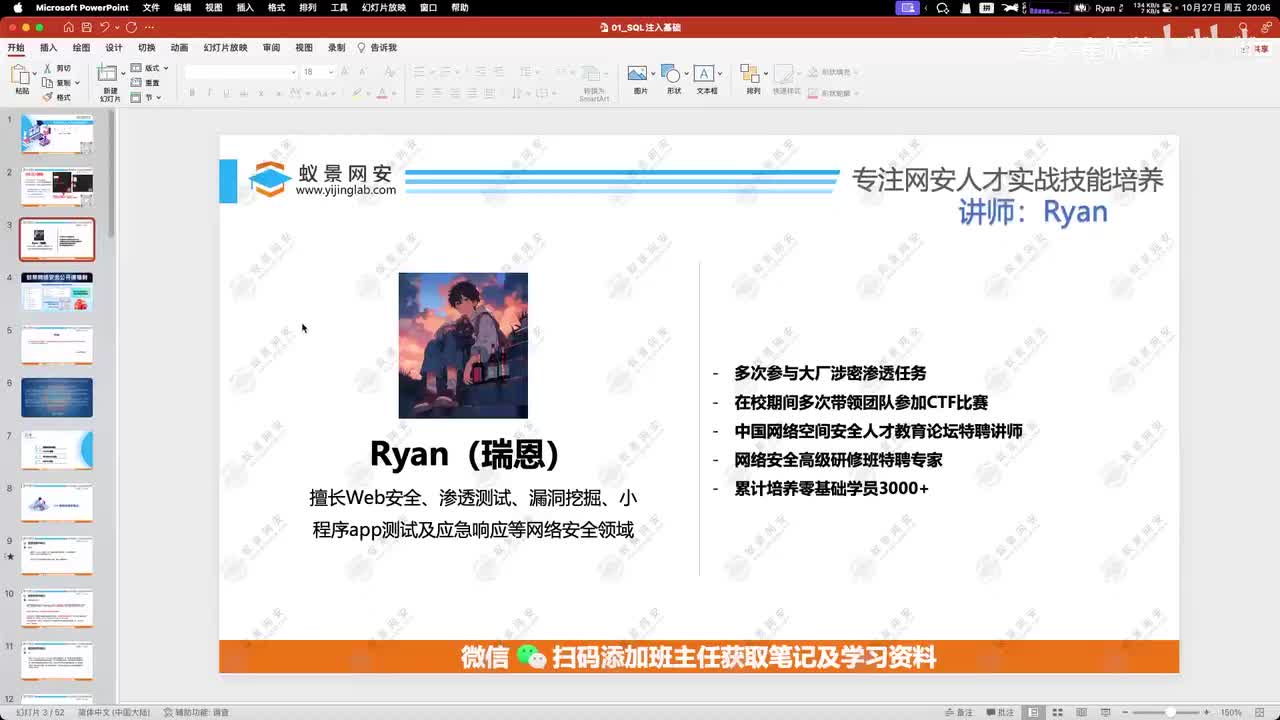1280x720 pixels.
Task: Click the '累计培养零基础学员3000+' bullet
Action: (x=831, y=488)
